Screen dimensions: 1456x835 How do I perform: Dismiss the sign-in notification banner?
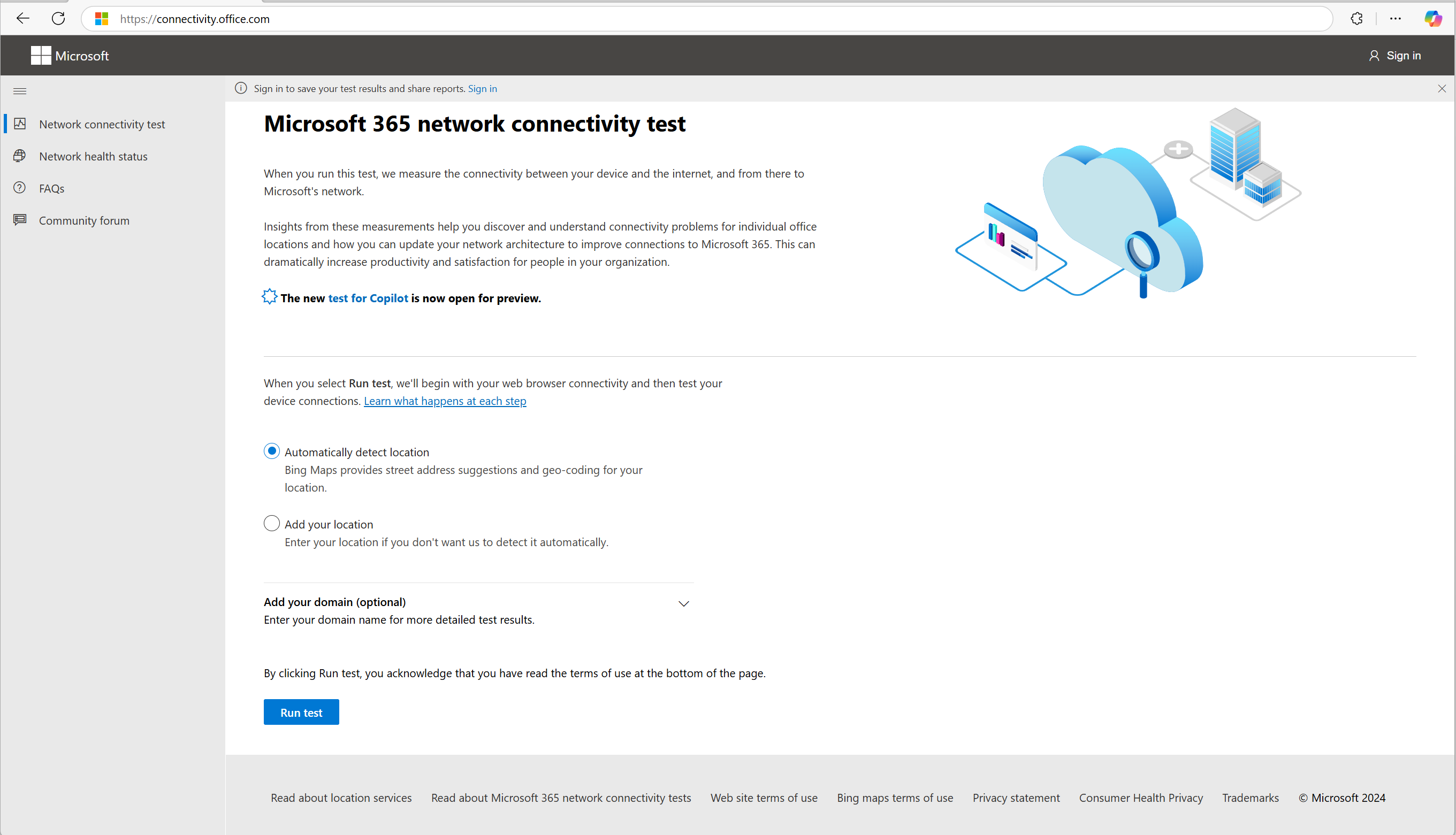[x=1442, y=88]
